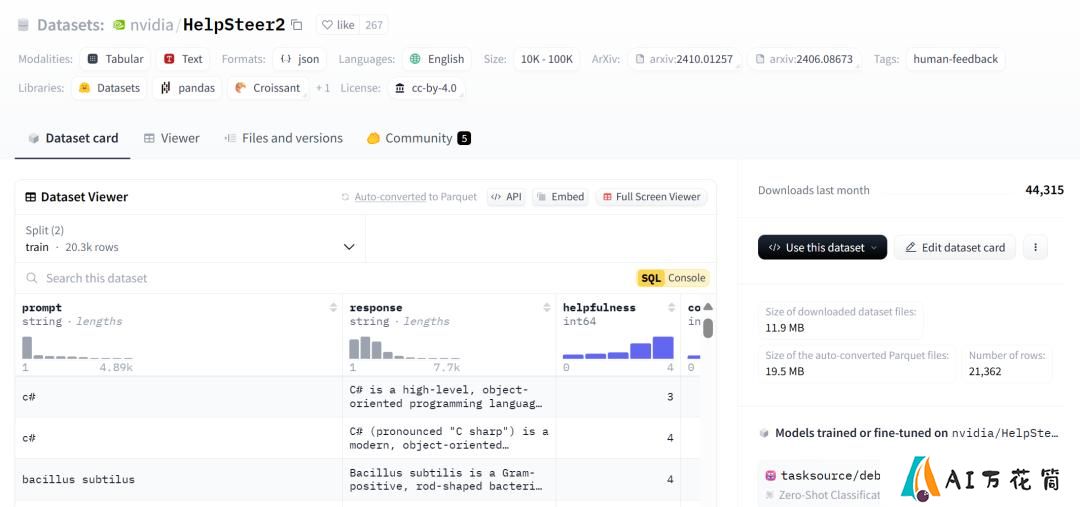Switch to the Viewer tab
This screenshot has height=507, width=1080.
click(172, 138)
